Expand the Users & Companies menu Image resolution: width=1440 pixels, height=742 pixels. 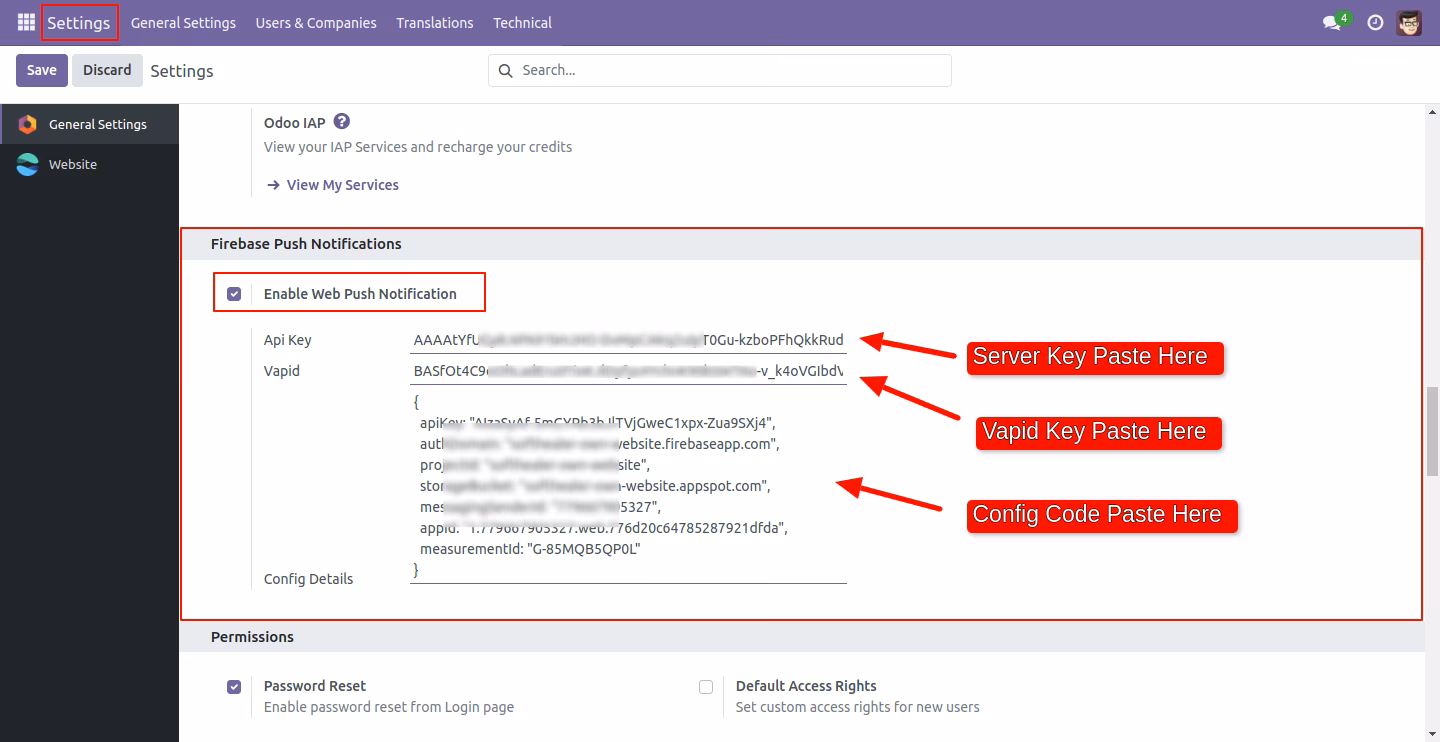pyautogui.click(x=316, y=22)
